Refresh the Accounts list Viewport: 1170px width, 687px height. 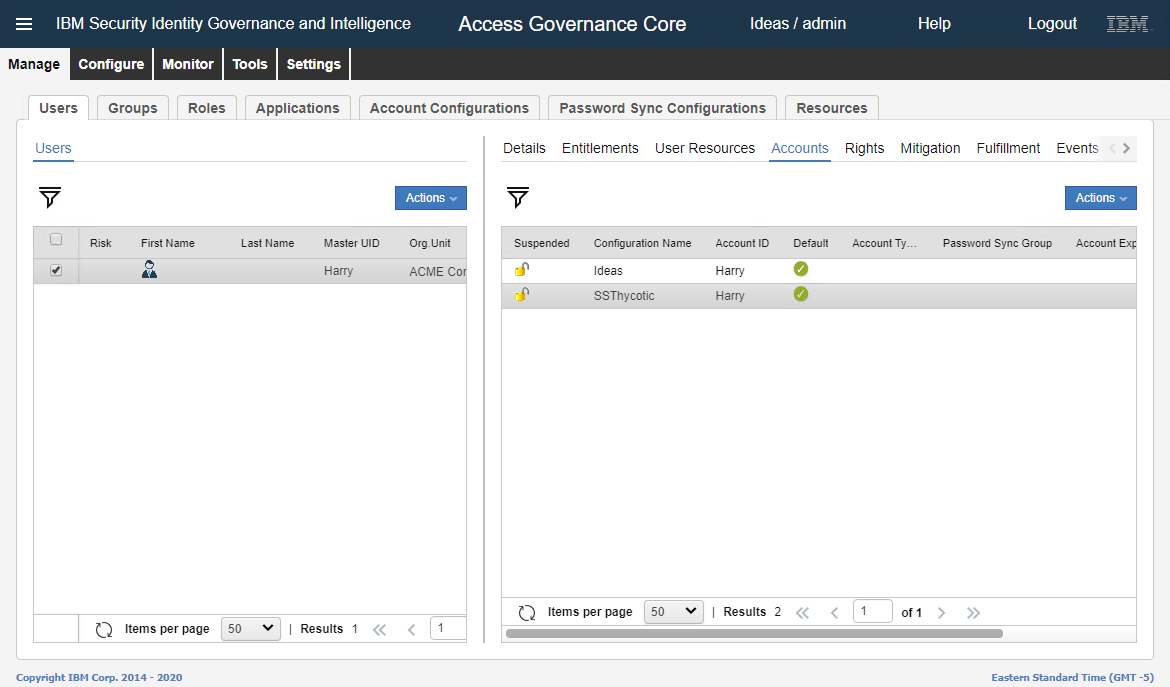pyautogui.click(x=527, y=612)
